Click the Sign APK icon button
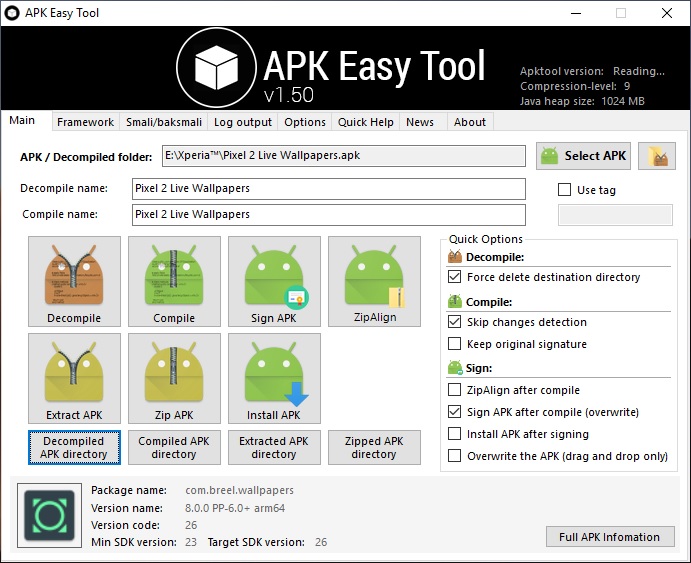The width and height of the screenshot is (691, 563). (x=274, y=281)
